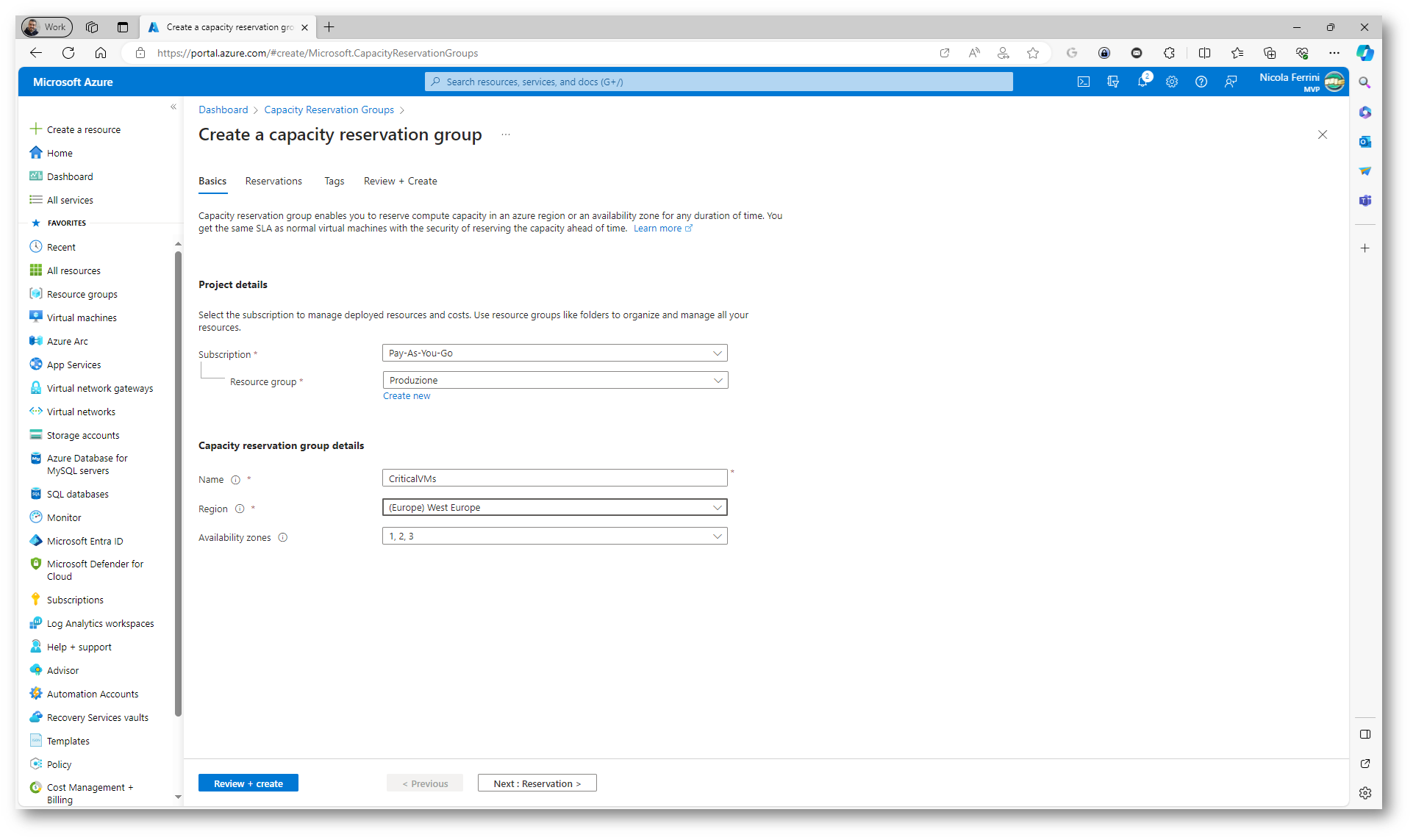Open Azure Cloud Shell icon
Viewport: 1413px width, 840px height.
coord(1084,82)
